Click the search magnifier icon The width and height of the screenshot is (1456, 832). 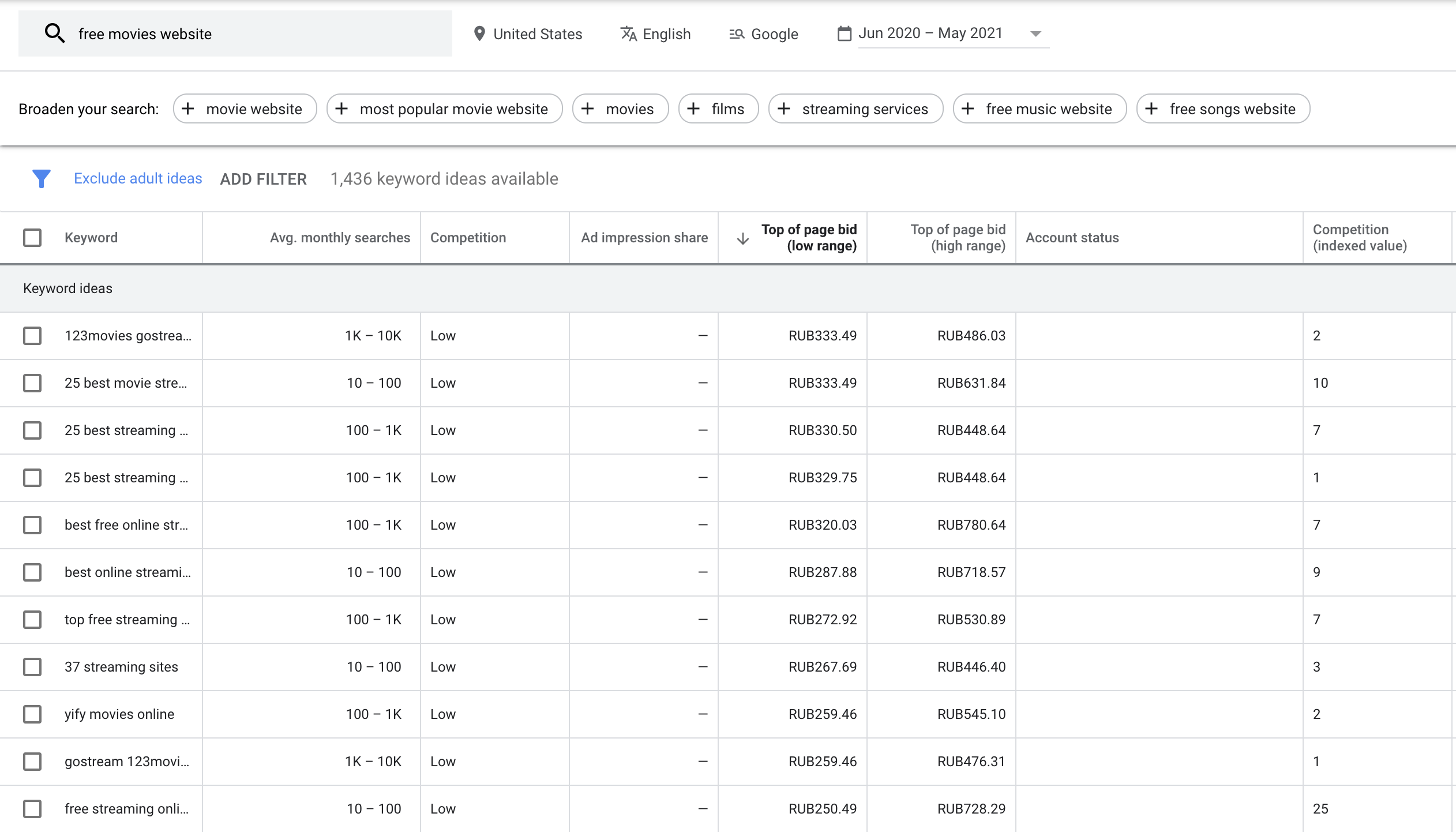(55, 33)
